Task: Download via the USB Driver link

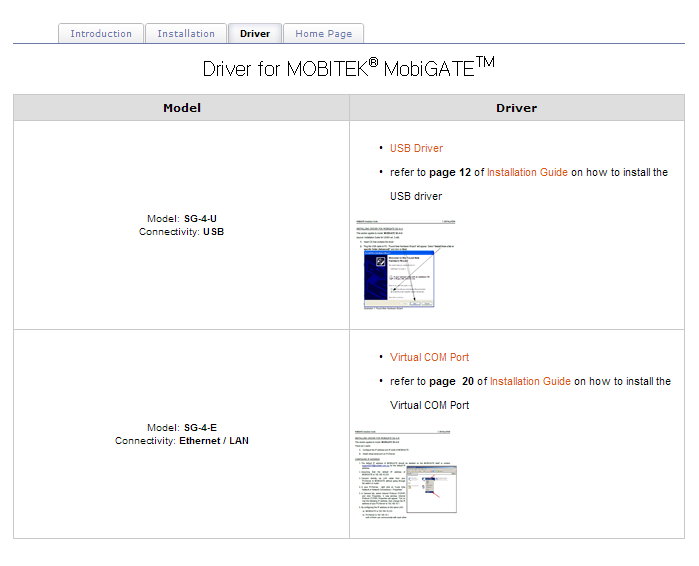Action: pos(416,149)
